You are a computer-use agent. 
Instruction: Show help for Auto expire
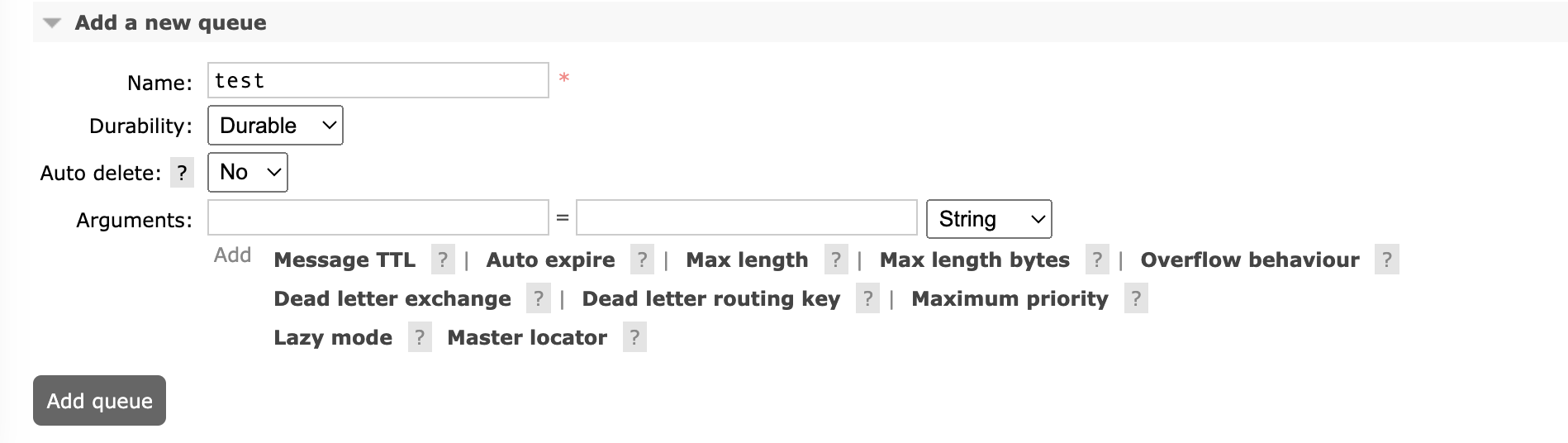click(x=642, y=260)
